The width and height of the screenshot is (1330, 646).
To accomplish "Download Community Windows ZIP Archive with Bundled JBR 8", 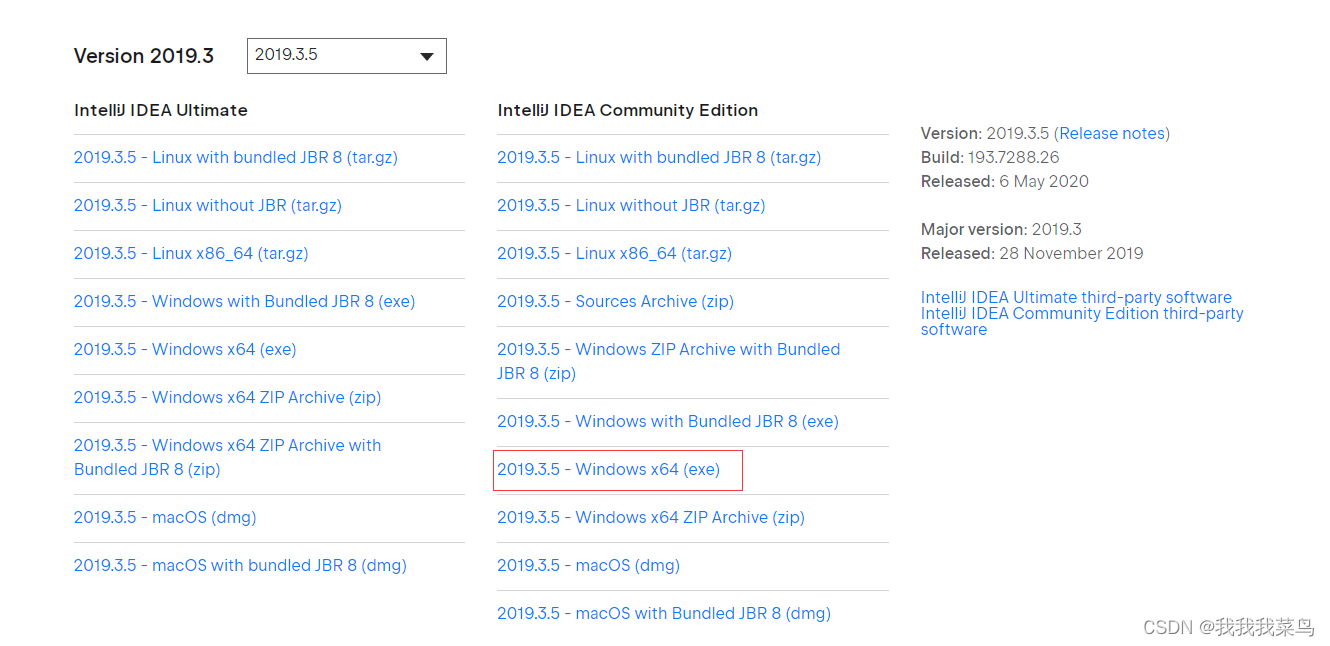I will 668,361.
